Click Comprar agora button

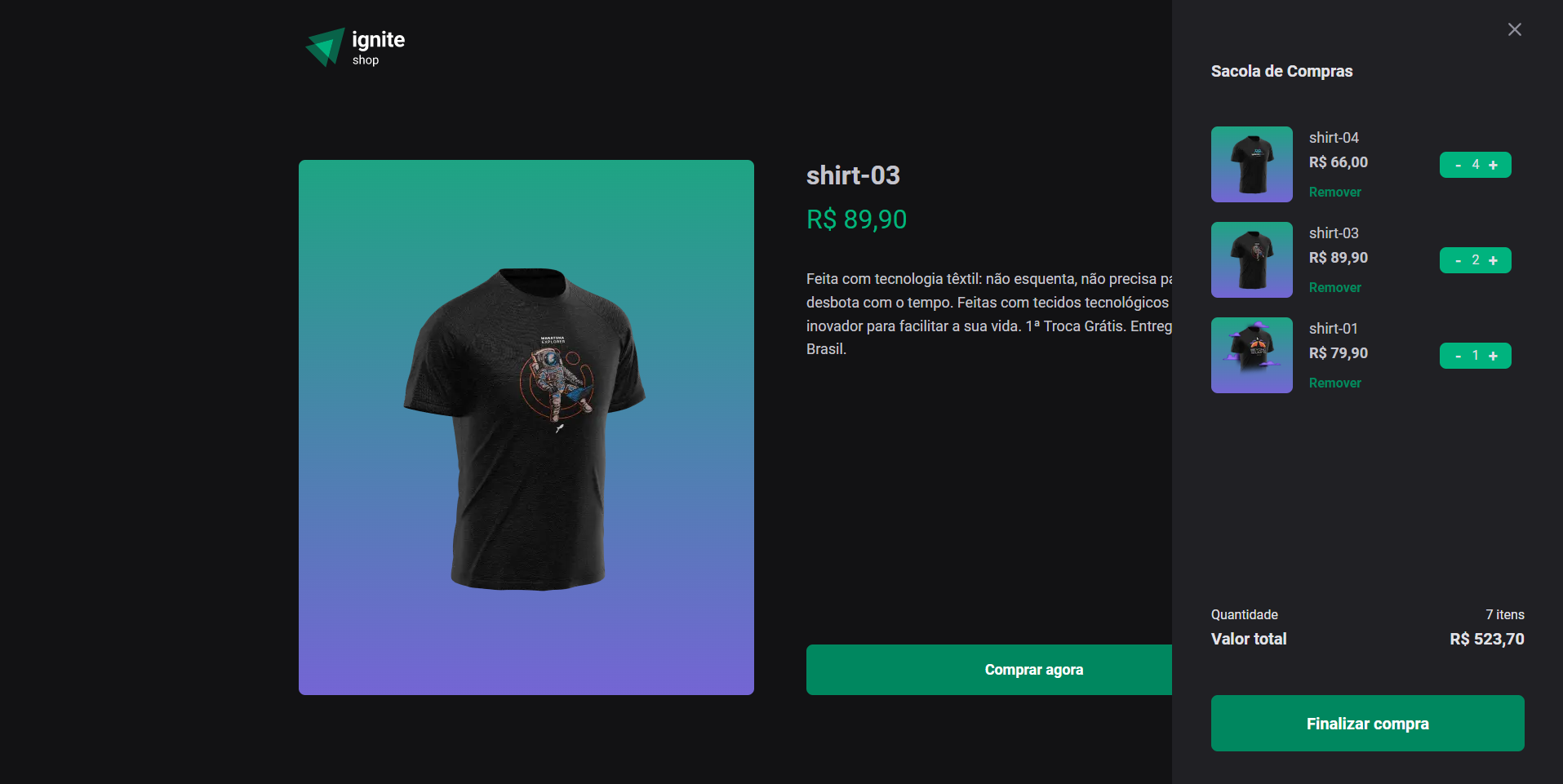click(x=989, y=670)
